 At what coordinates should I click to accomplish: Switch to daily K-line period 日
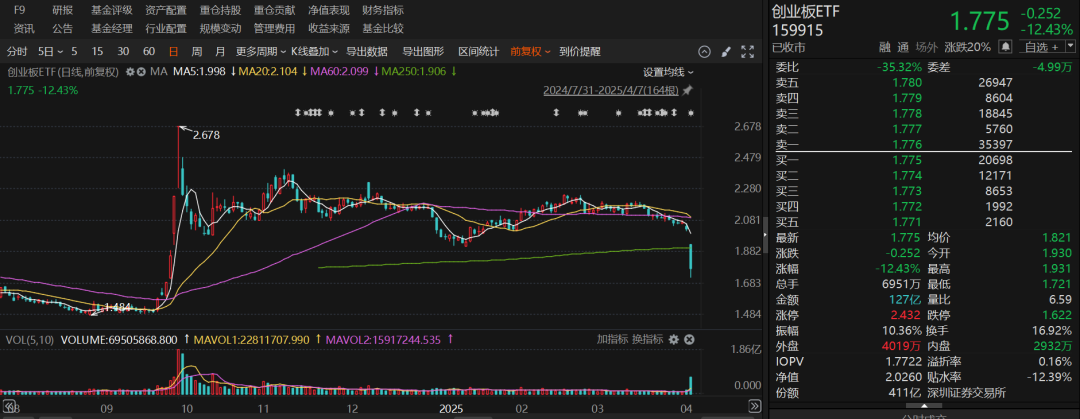[x=174, y=50]
